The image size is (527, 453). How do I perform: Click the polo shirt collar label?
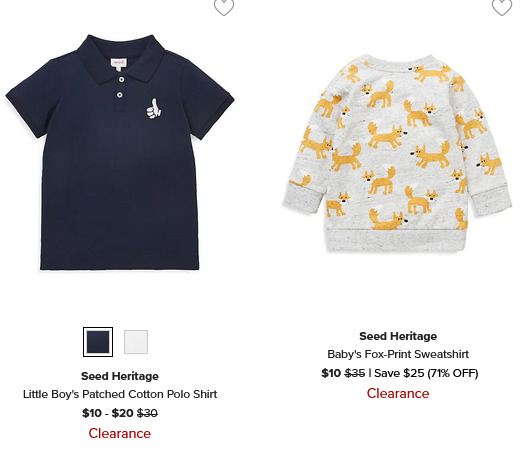(118, 65)
